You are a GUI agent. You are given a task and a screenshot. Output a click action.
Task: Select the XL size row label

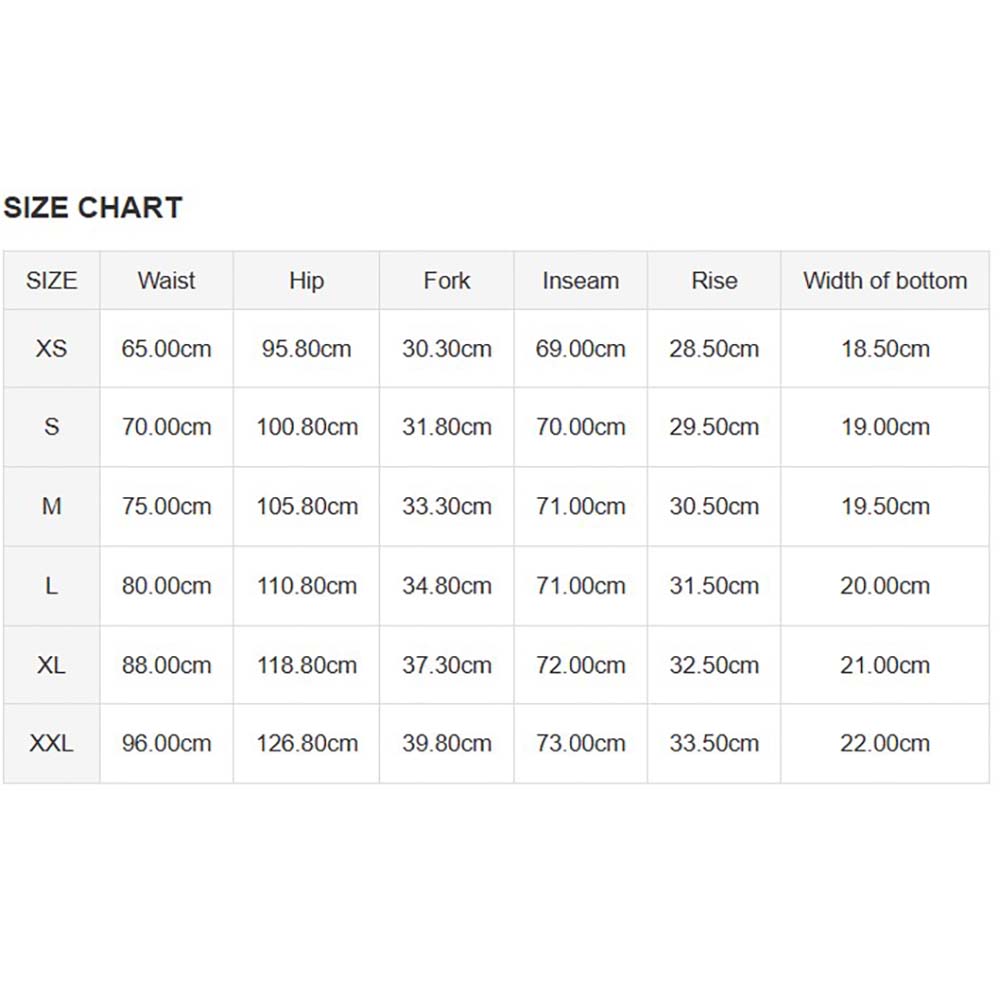(52, 665)
